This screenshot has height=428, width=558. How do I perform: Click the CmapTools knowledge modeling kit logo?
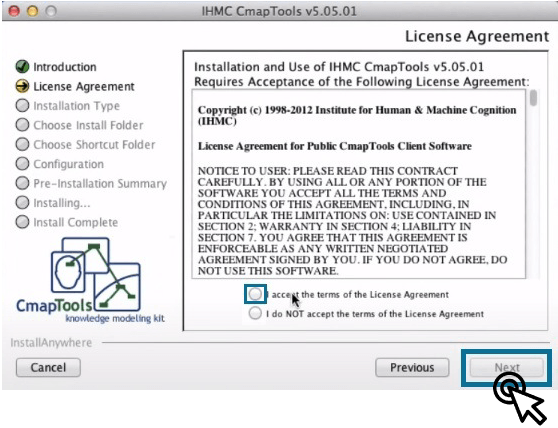(x=91, y=280)
